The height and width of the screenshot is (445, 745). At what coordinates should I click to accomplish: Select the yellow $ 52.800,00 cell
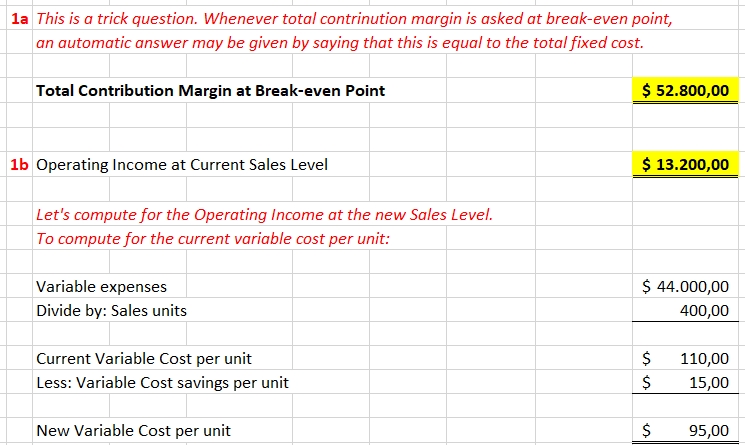685,91
